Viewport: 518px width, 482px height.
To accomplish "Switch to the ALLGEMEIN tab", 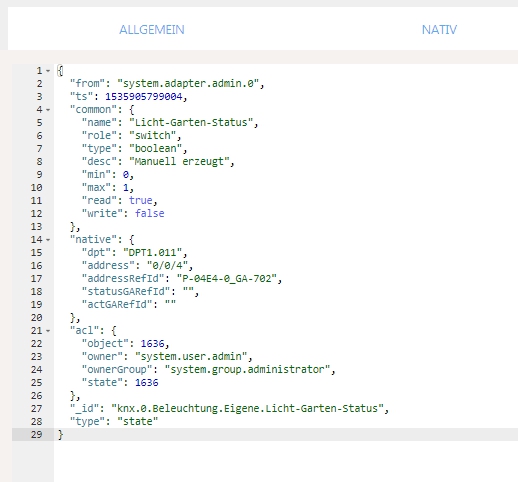I will click(152, 30).
